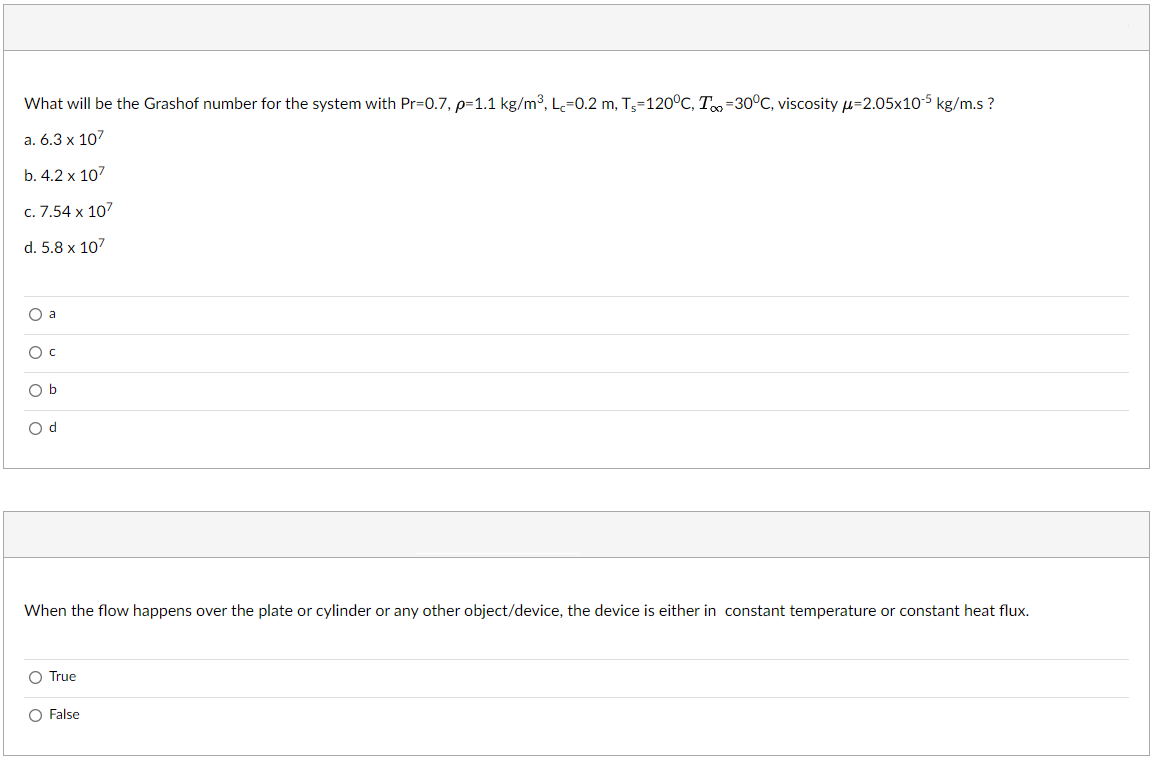Click the header bar of the first question

coord(578,27)
